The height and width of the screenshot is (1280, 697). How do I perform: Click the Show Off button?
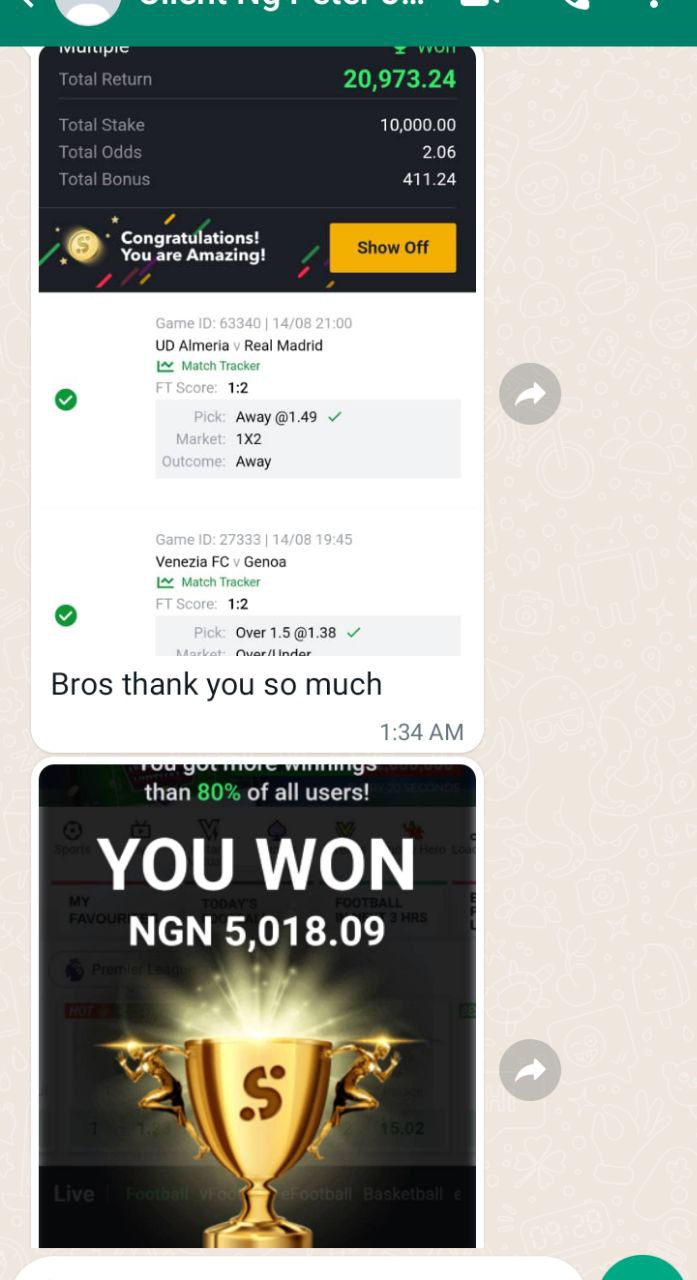click(x=393, y=248)
